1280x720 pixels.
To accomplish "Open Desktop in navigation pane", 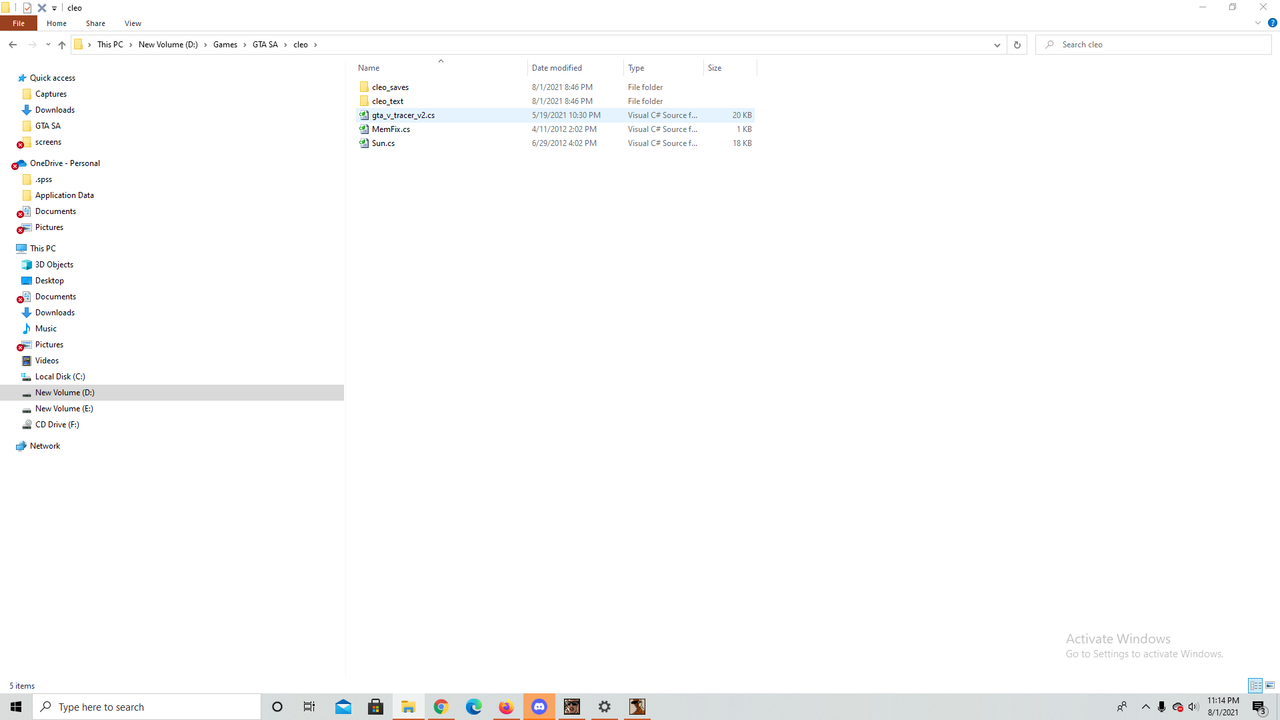I will click(x=49, y=280).
